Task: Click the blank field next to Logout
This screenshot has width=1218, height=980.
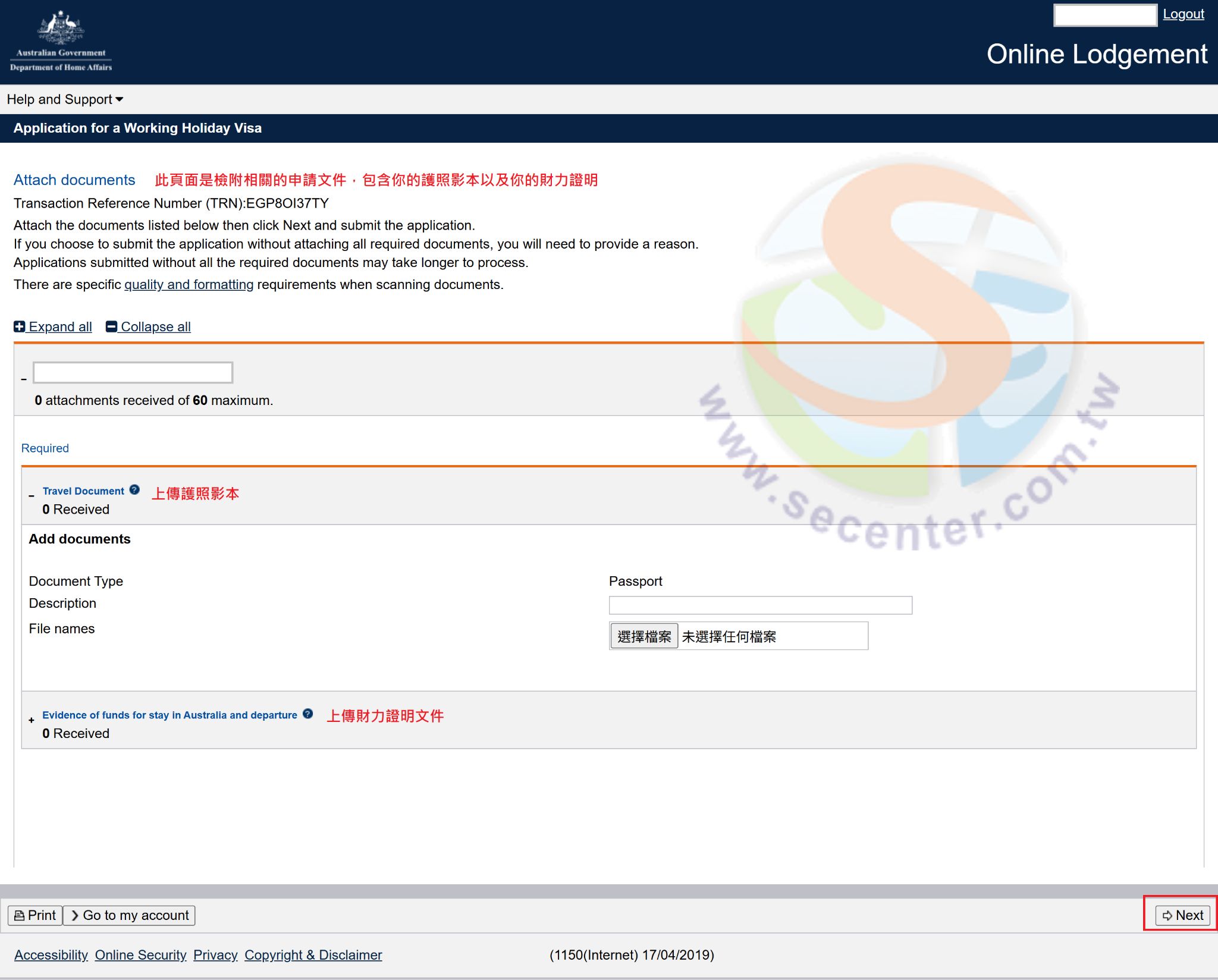Action: point(1105,15)
